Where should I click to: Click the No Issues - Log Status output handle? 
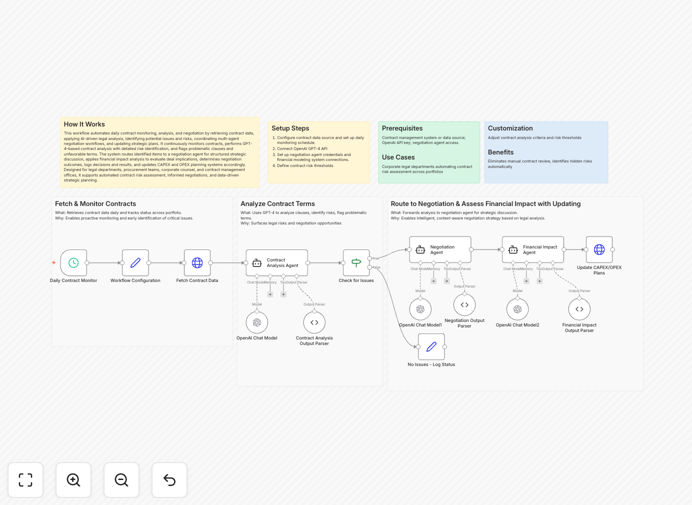pyautogui.click(x=445, y=347)
